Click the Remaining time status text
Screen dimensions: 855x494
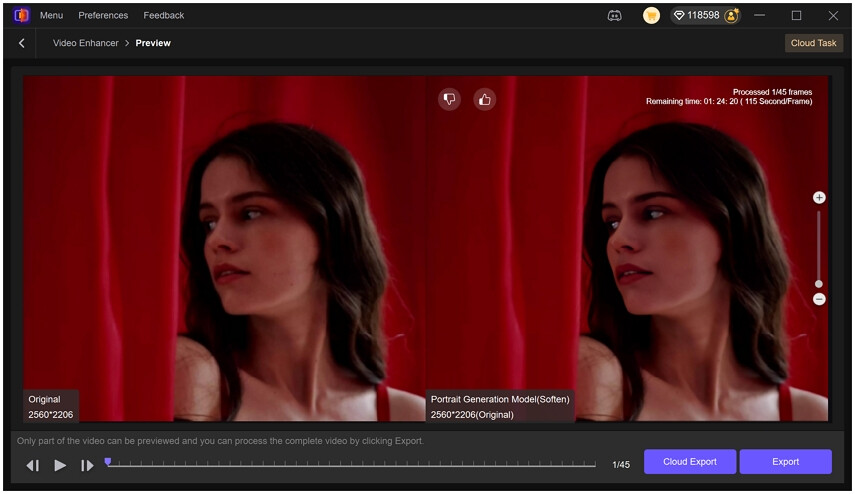point(729,101)
